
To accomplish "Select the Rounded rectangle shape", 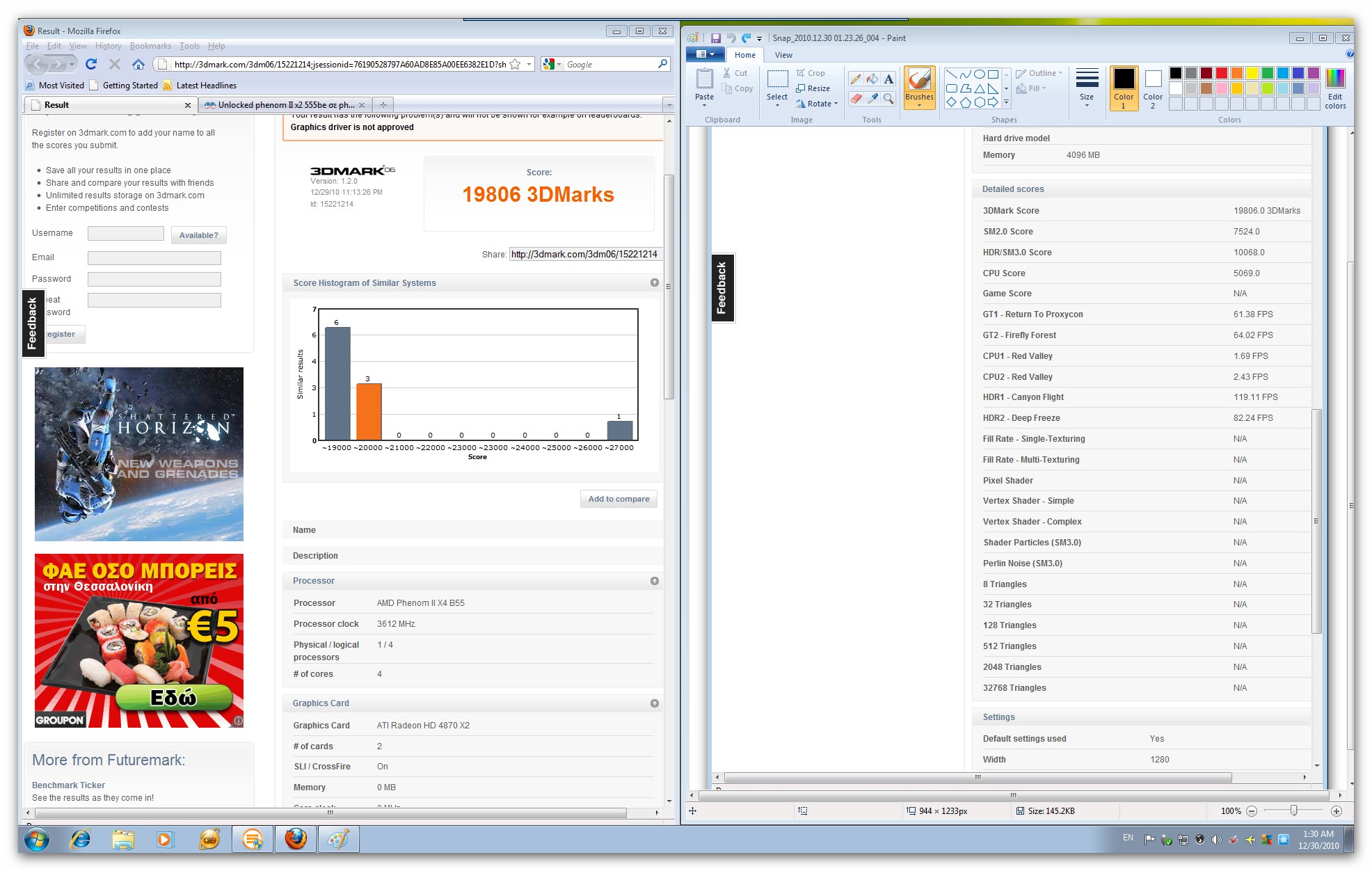I will [951, 88].
